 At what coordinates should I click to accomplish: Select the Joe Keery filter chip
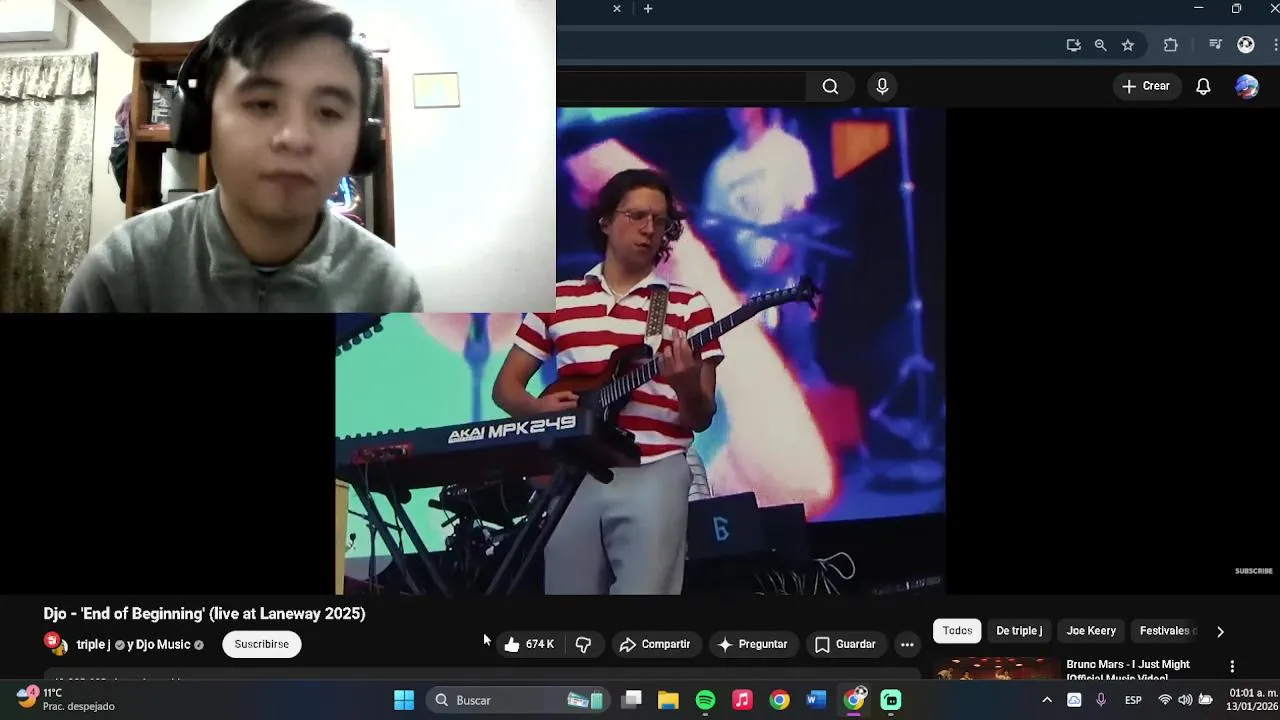[1091, 631]
